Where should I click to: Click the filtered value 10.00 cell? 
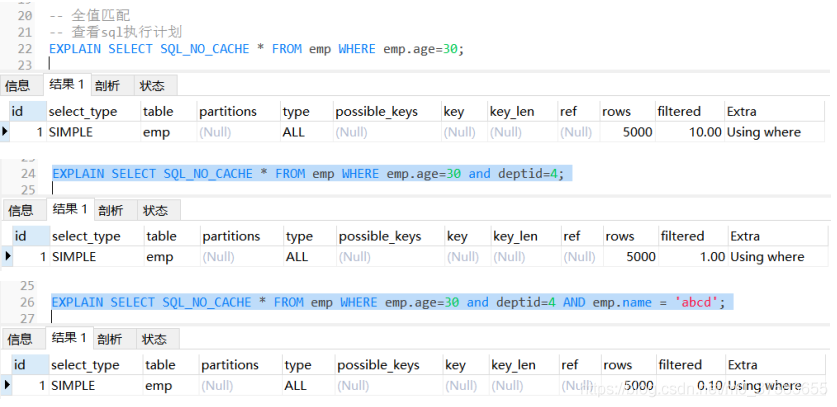[x=688, y=132]
